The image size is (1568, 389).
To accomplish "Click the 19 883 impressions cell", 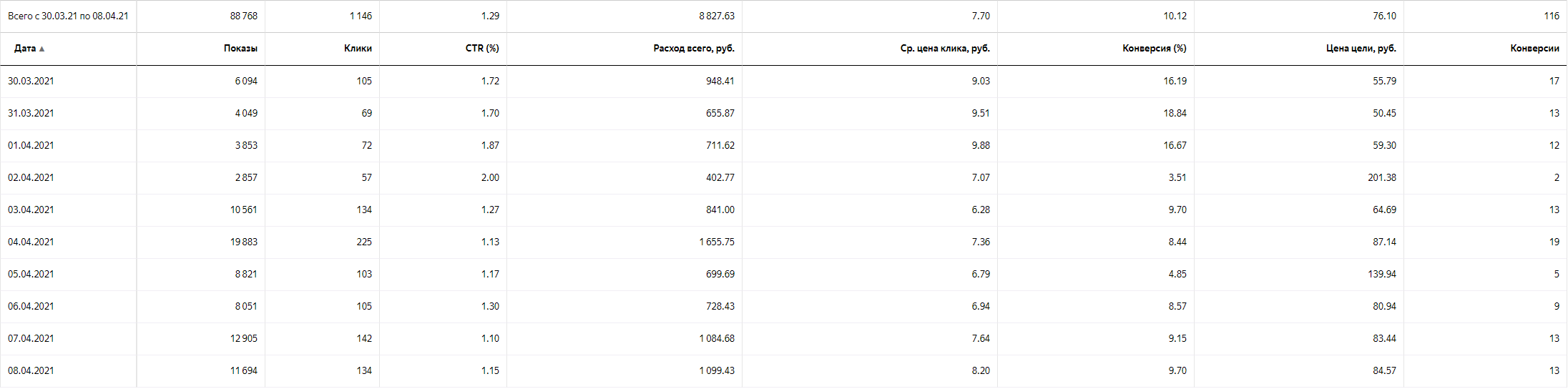I will (x=244, y=242).
